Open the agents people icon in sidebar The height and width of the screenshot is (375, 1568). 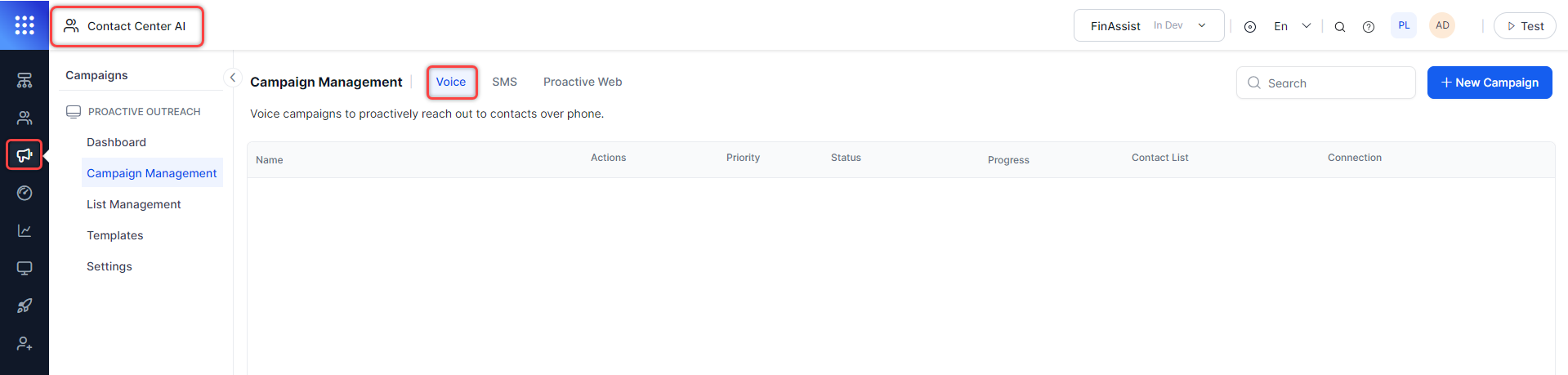pyautogui.click(x=25, y=118)
